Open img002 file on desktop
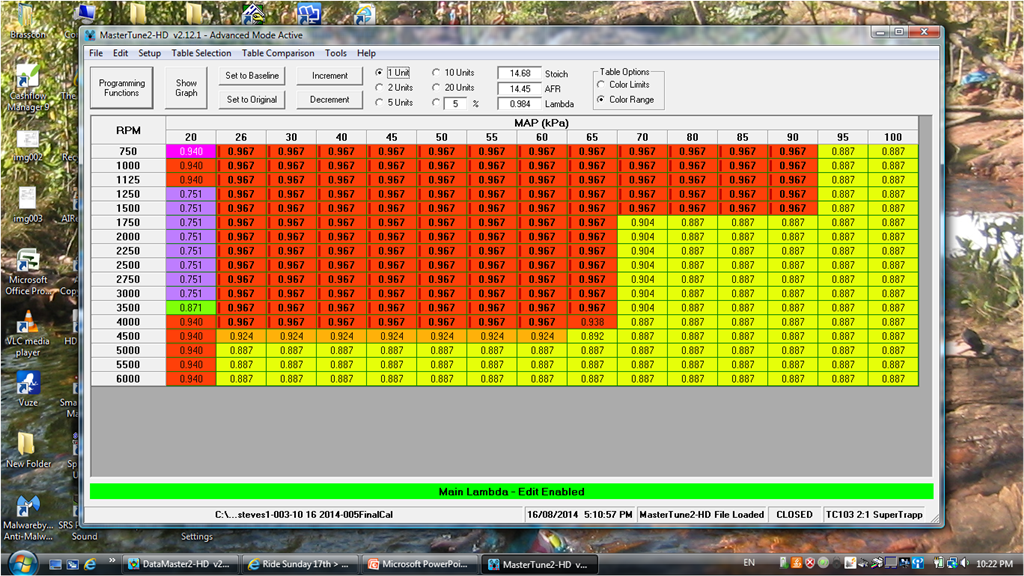 pos(27,146)
